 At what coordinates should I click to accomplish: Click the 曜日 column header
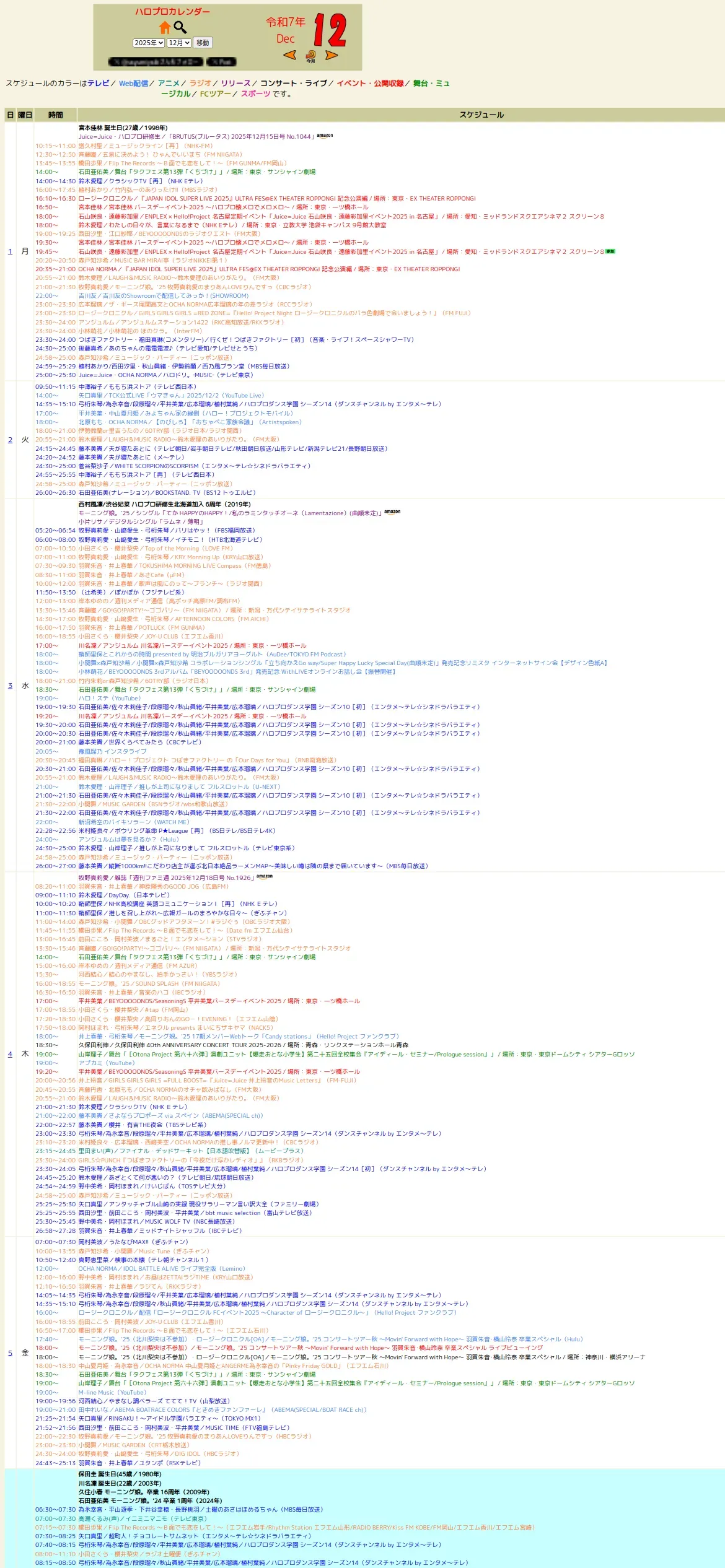(25, 115)
